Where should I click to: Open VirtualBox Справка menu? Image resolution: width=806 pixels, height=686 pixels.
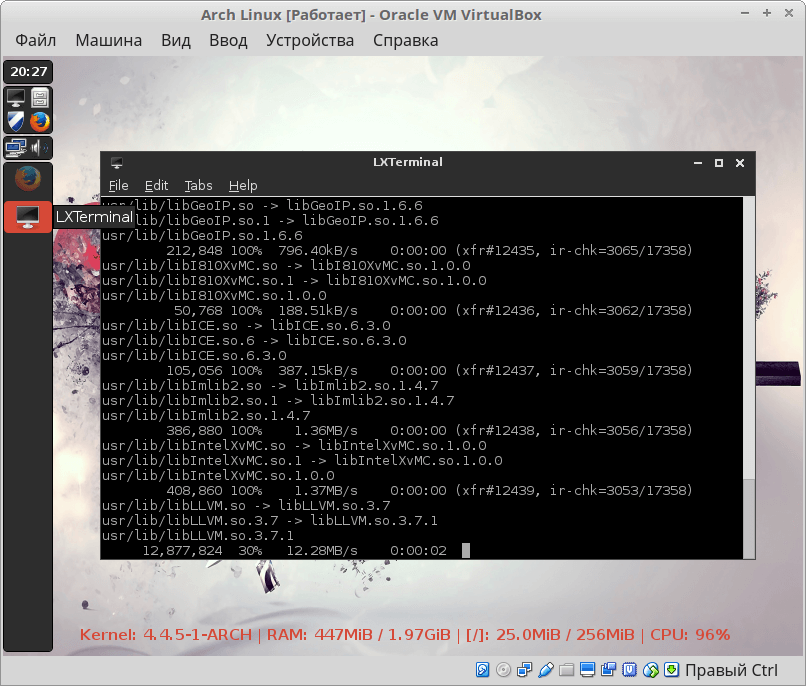tap(405, 41)
